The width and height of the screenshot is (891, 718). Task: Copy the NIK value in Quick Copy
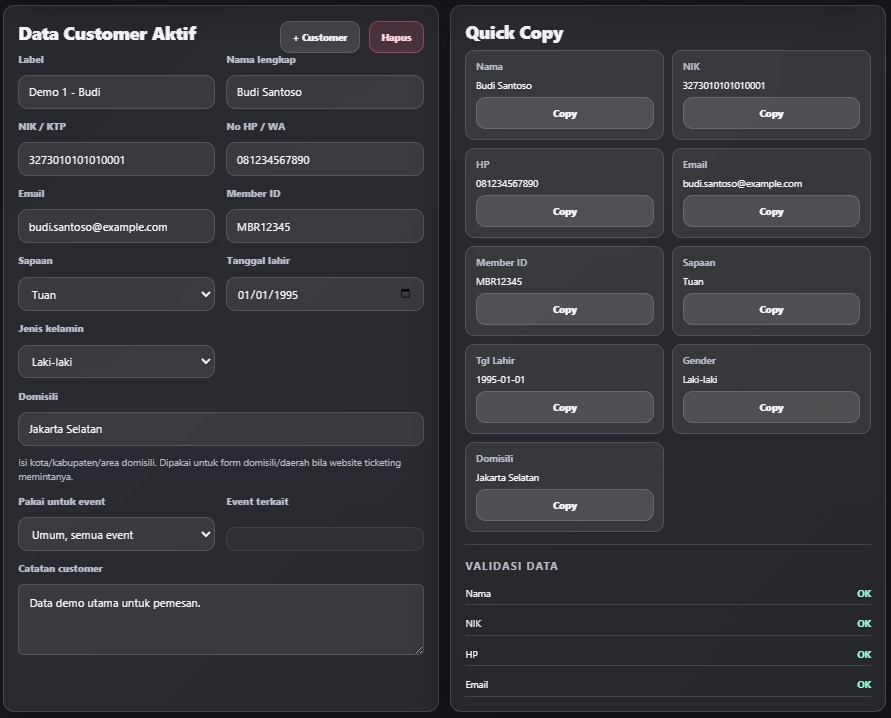coord(771,113)
